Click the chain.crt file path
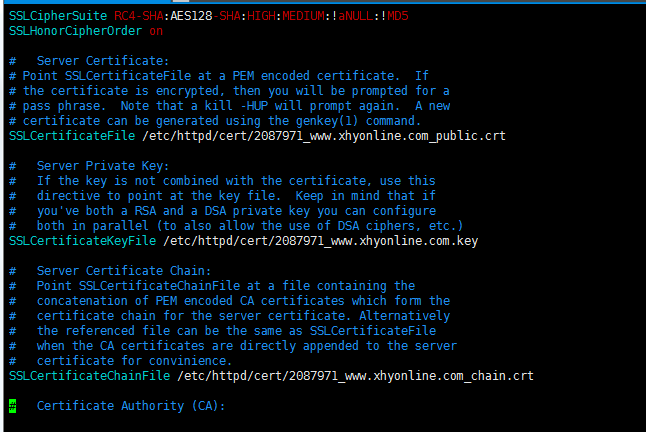 pos(355,376)
